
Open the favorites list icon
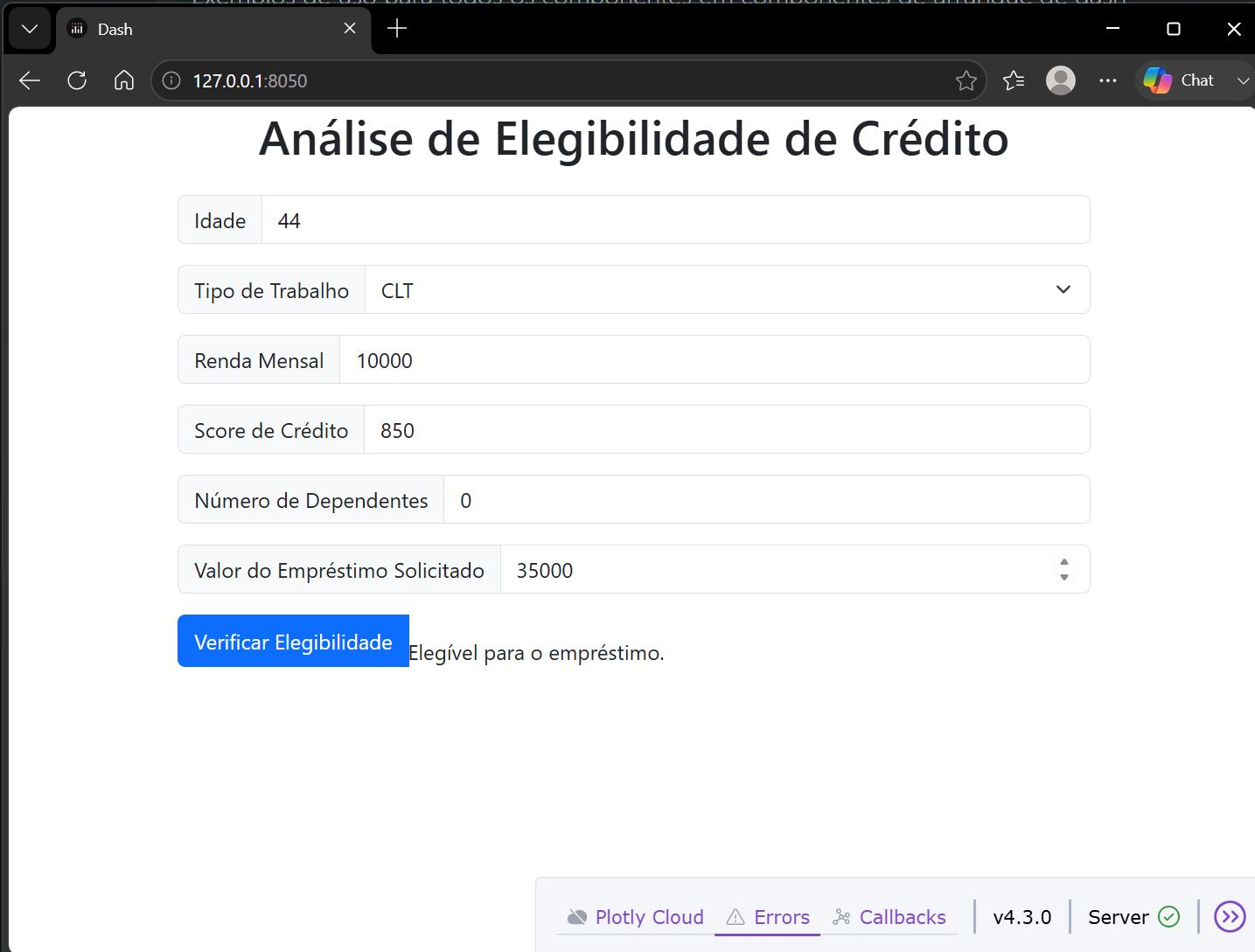click(1014, 80)
